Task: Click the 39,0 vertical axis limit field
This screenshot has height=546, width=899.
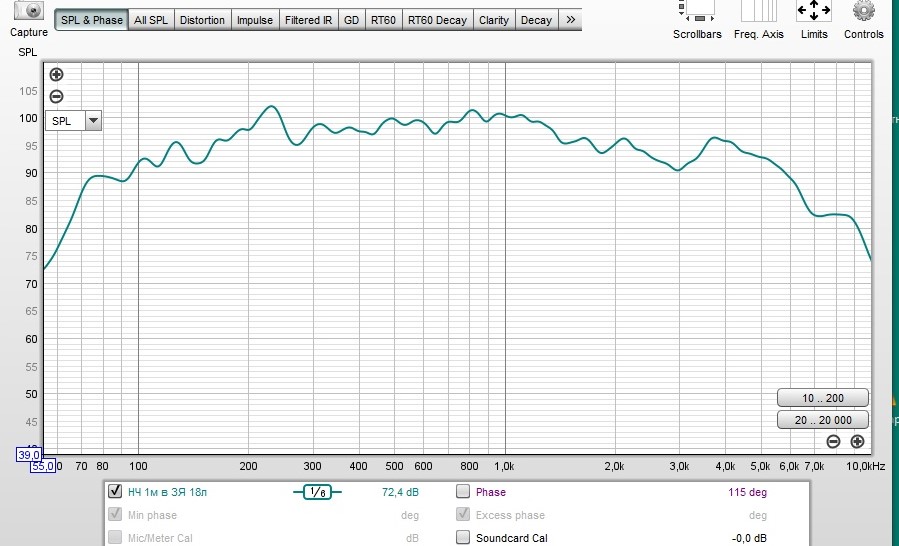Action: [29, 455]
